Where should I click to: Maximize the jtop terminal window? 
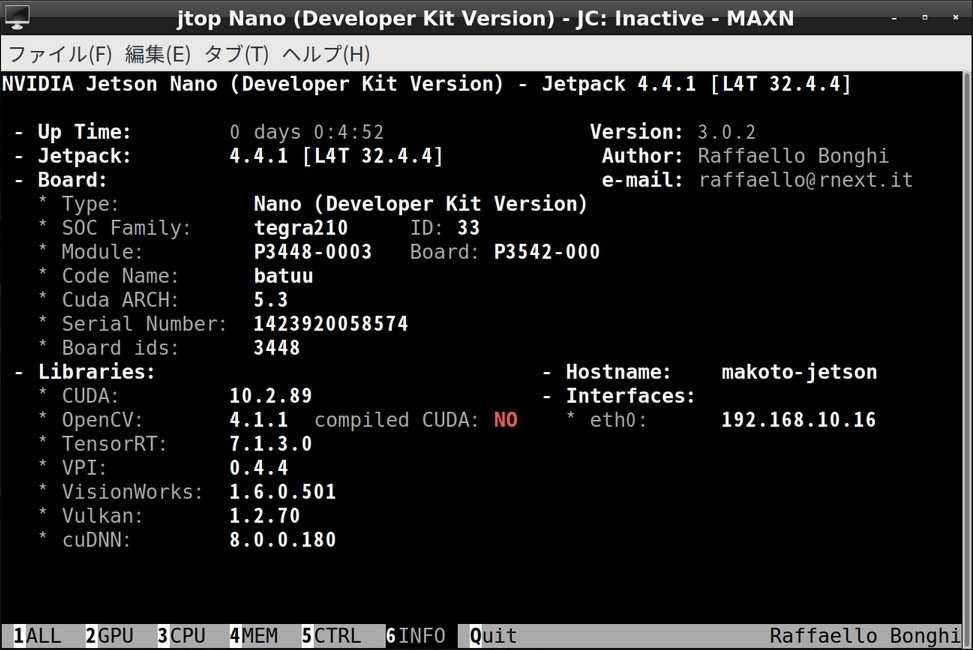[925, 18]
